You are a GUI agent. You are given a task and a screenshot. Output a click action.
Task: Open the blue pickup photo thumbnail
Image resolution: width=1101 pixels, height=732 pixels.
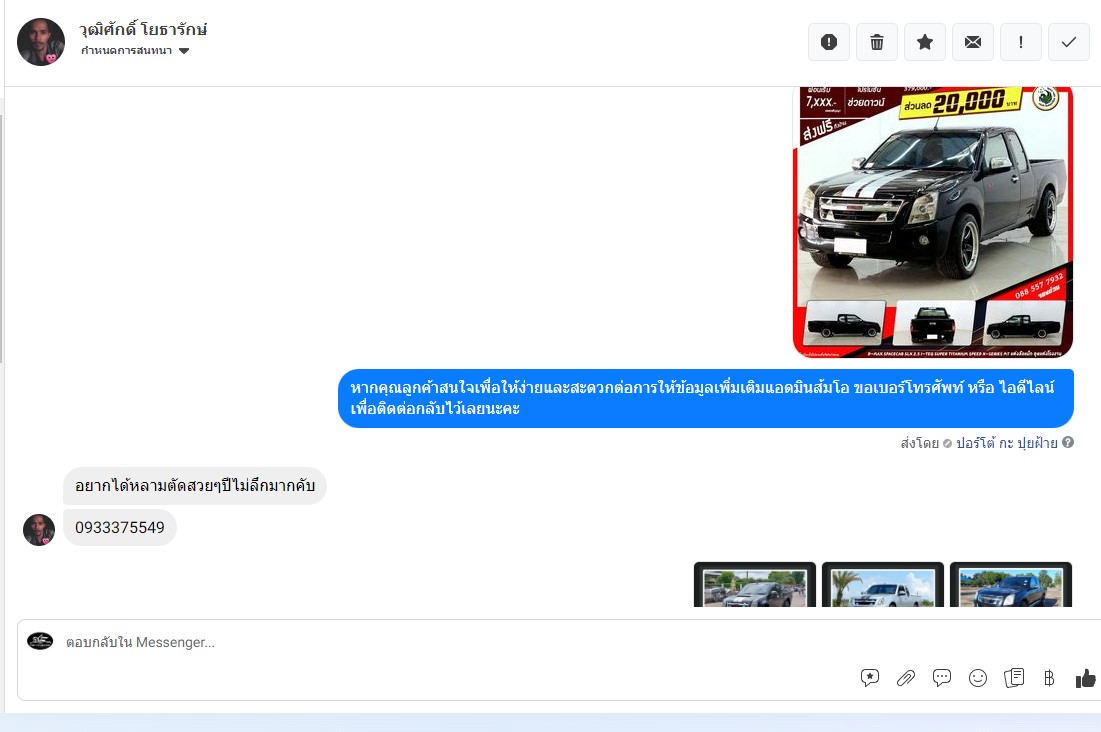[x=1010, y=585]
